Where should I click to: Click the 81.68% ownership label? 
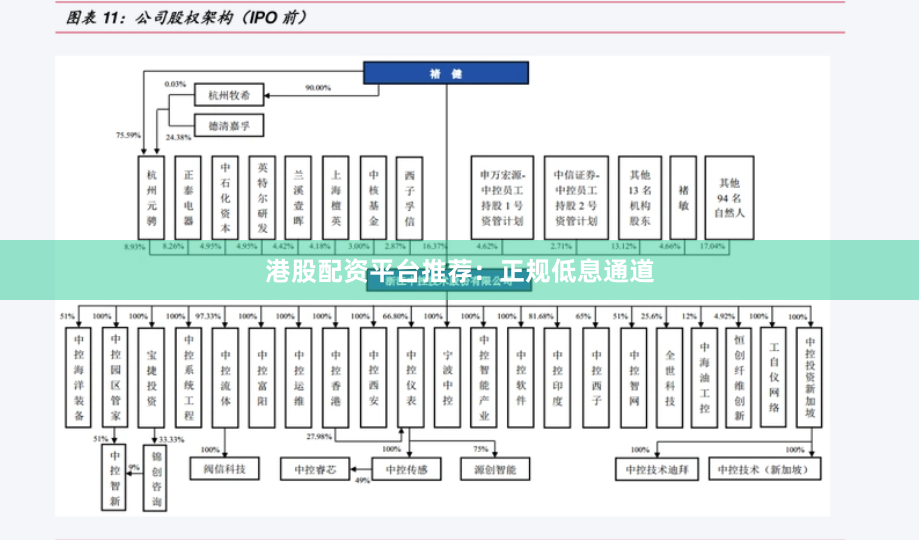click(x=541, y=316)
